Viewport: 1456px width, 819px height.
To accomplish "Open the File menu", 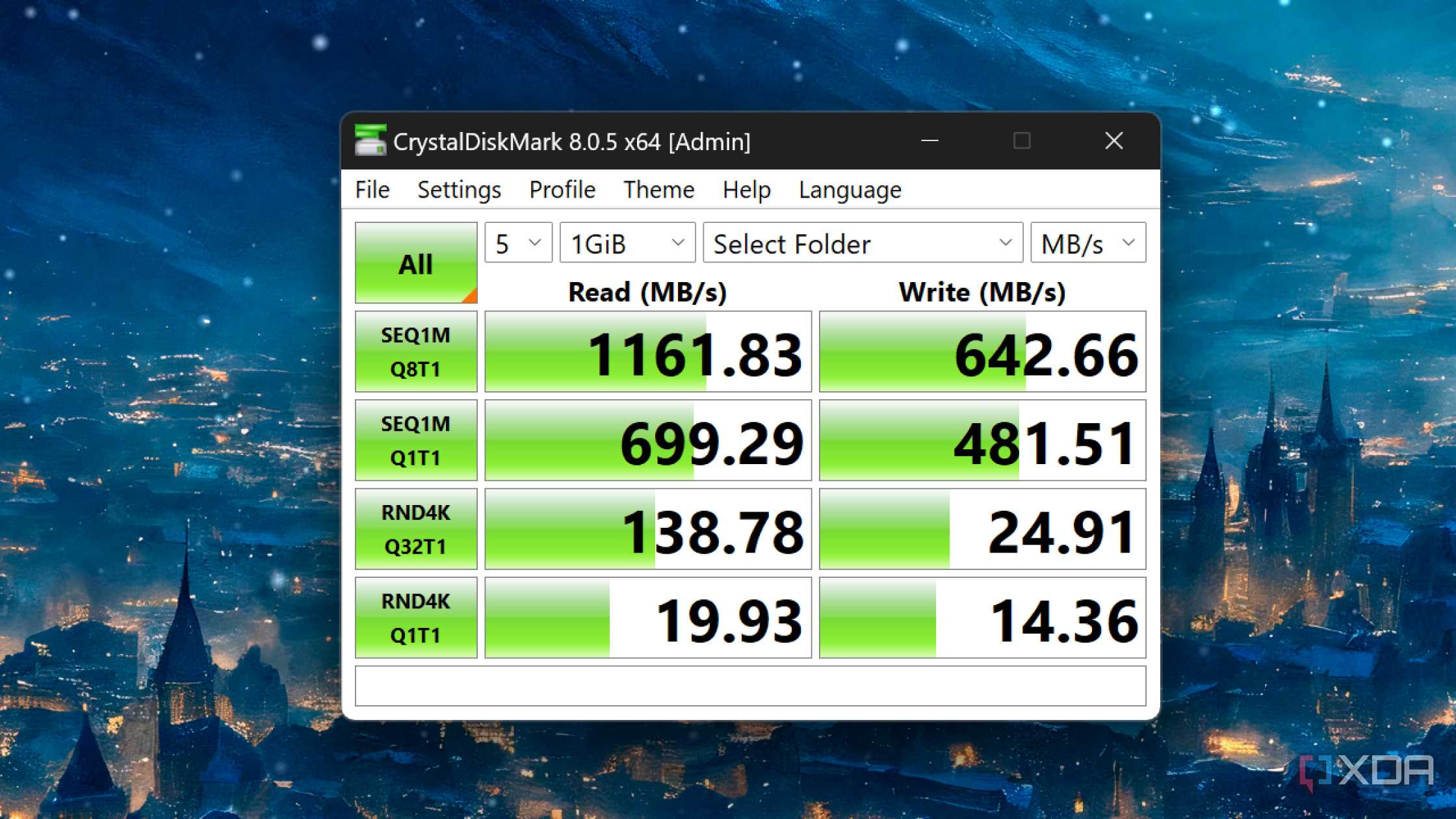I will [x=372, y=190].
